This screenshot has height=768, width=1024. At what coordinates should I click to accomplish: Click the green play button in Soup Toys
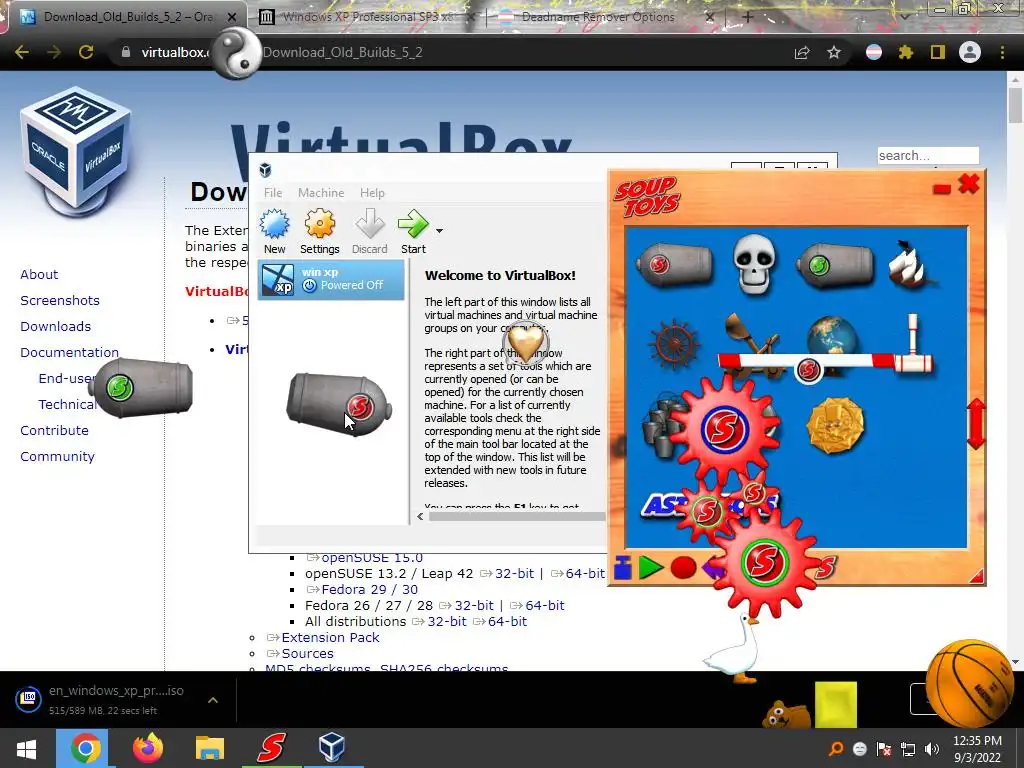pyautogui.click(x=650, y=568)
